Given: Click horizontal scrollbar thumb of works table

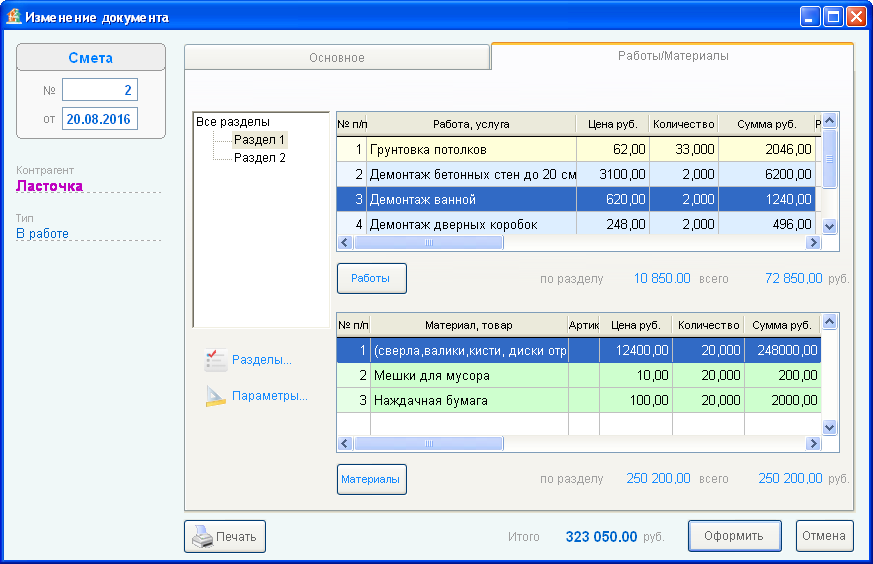Looking at the screenshot, I should [x=429, y=243].
